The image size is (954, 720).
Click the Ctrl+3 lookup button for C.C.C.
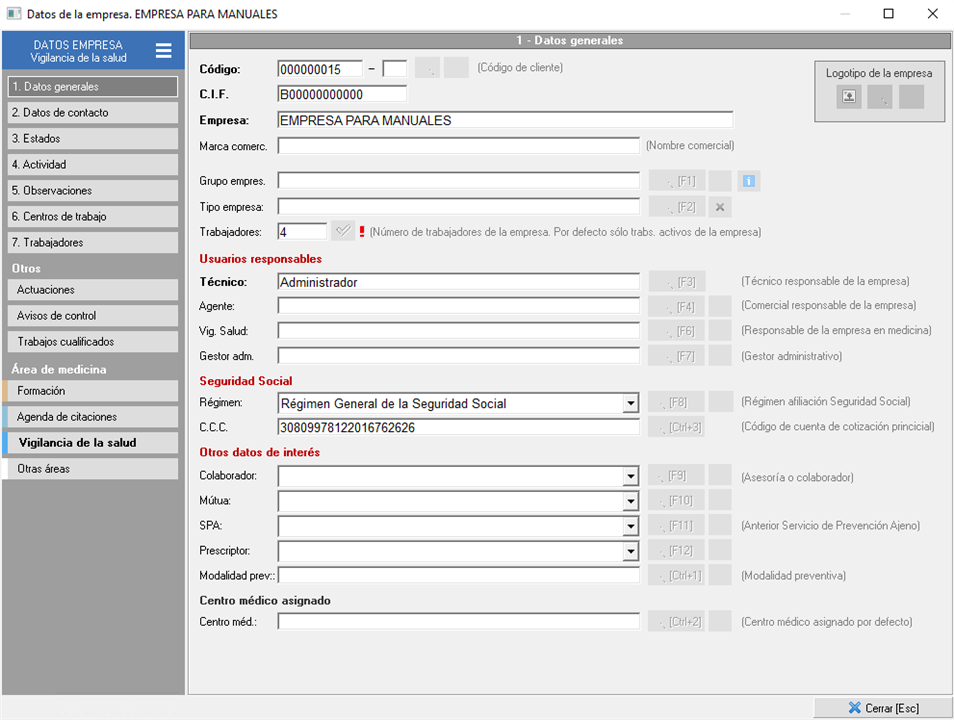coord(676,428)
